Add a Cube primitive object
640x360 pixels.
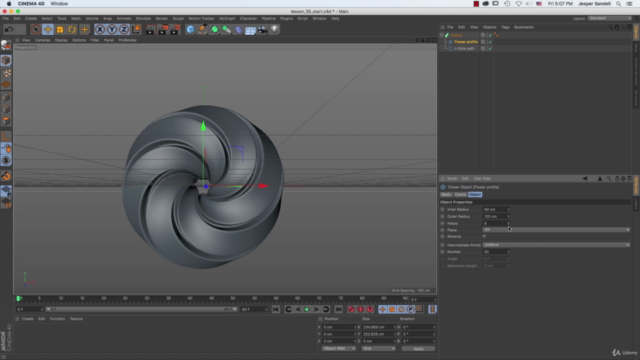(x=190, y=29)
